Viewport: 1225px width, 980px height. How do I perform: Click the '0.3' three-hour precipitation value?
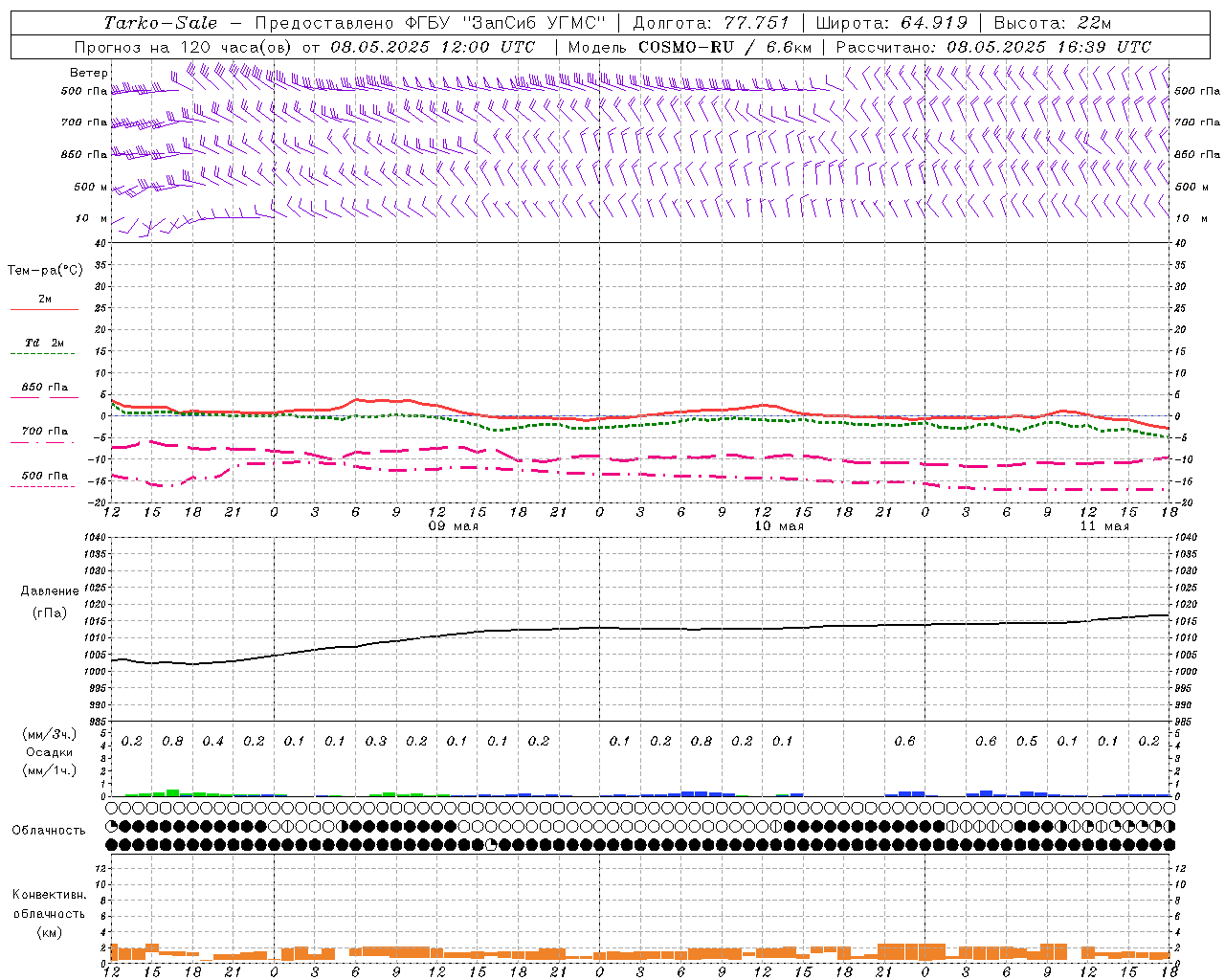[x=375, y=742]
